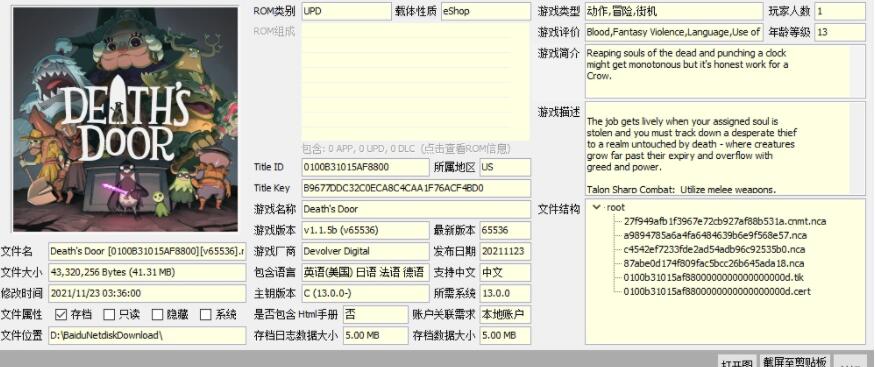Viewport: 875px width, 367px height.
Task: Click the 发布日期 field 20211123
Action: click(x=505, y=251)
